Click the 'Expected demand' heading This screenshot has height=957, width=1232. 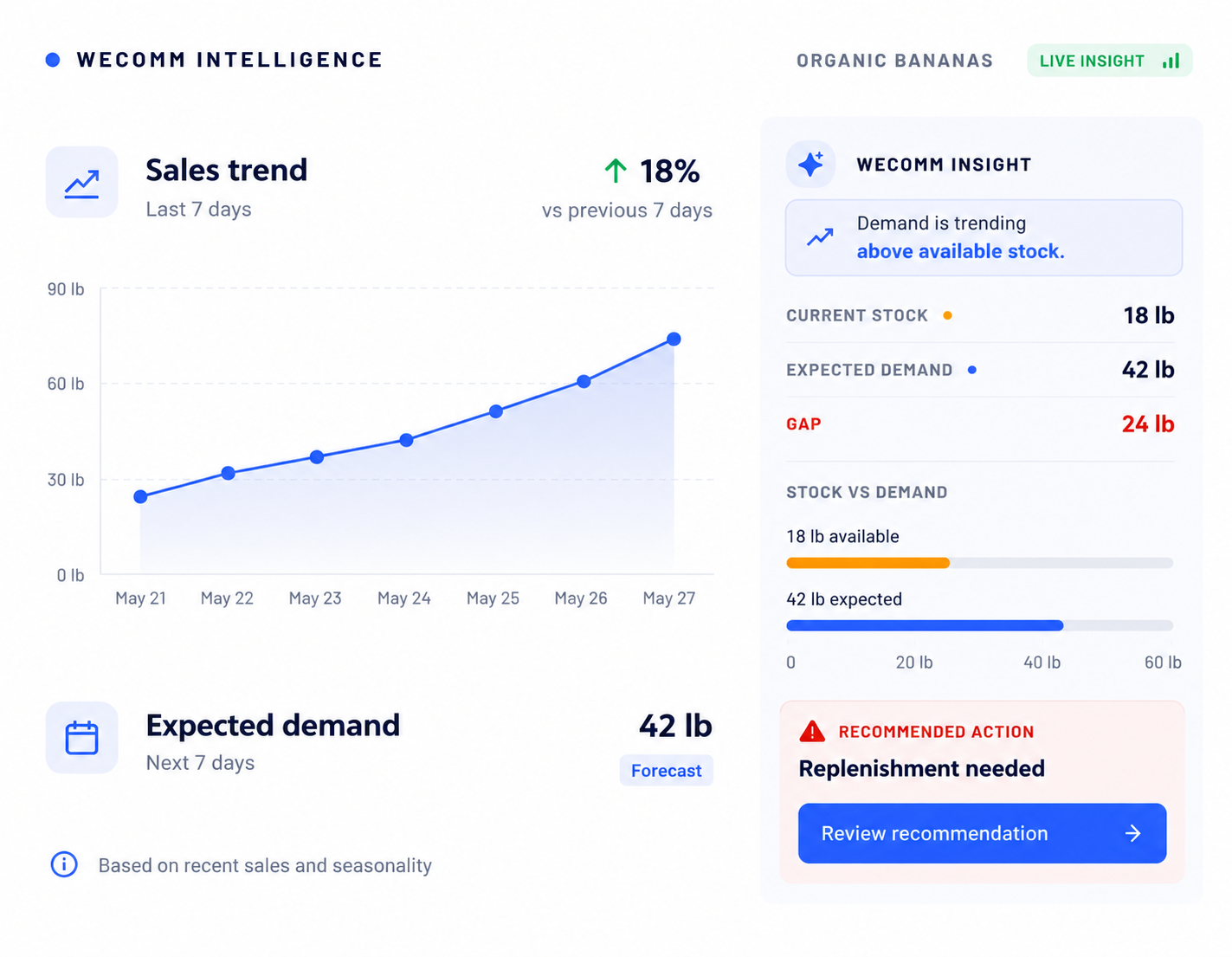coord(273,725)
